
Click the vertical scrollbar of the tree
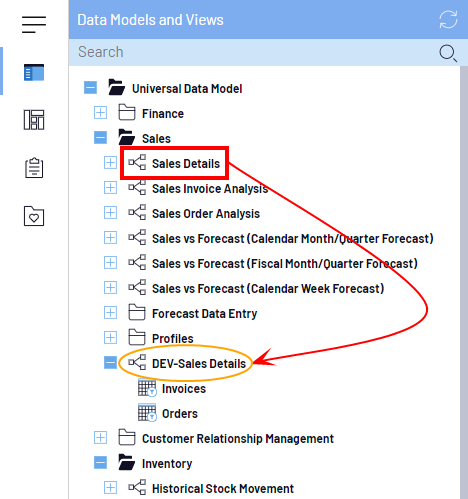(464, 282)
